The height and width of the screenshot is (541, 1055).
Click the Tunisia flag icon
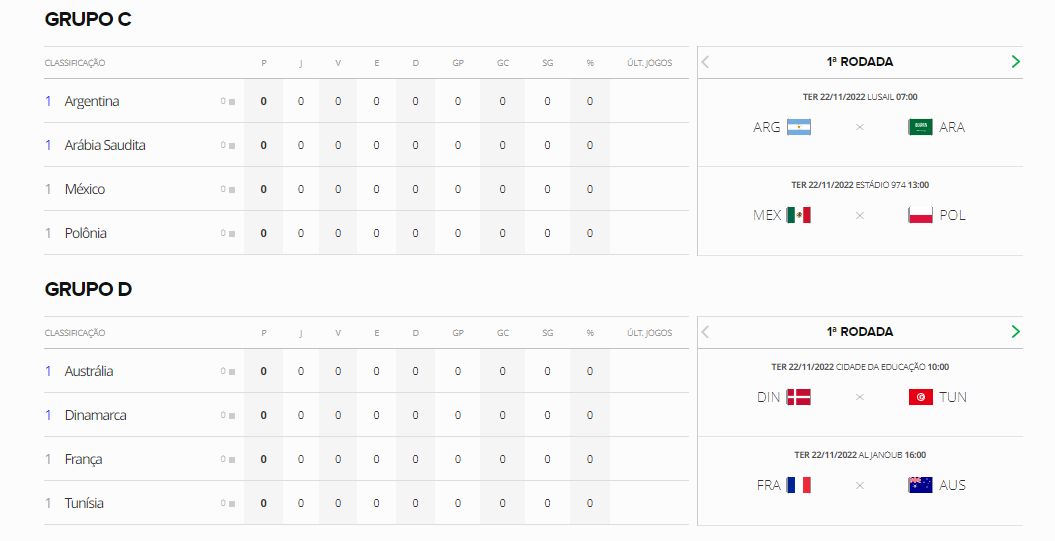(x=920, y=397)
